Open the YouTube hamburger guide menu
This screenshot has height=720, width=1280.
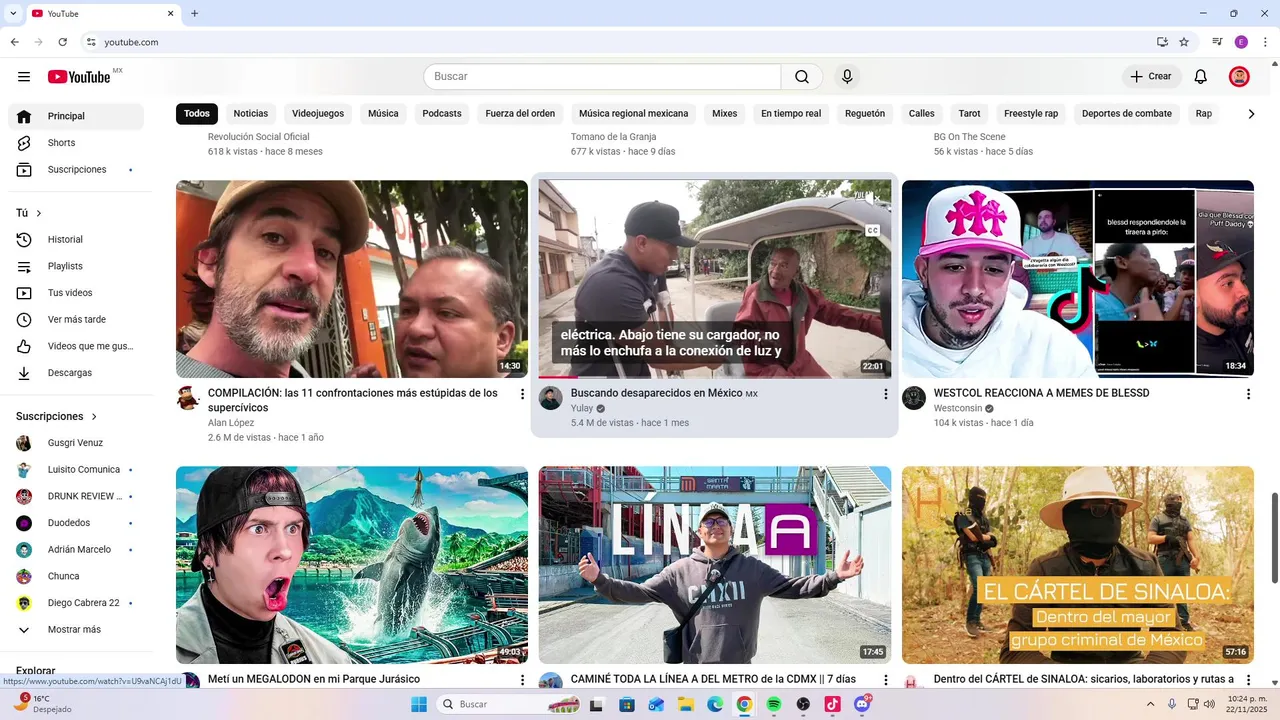click(x=24, y=77)
